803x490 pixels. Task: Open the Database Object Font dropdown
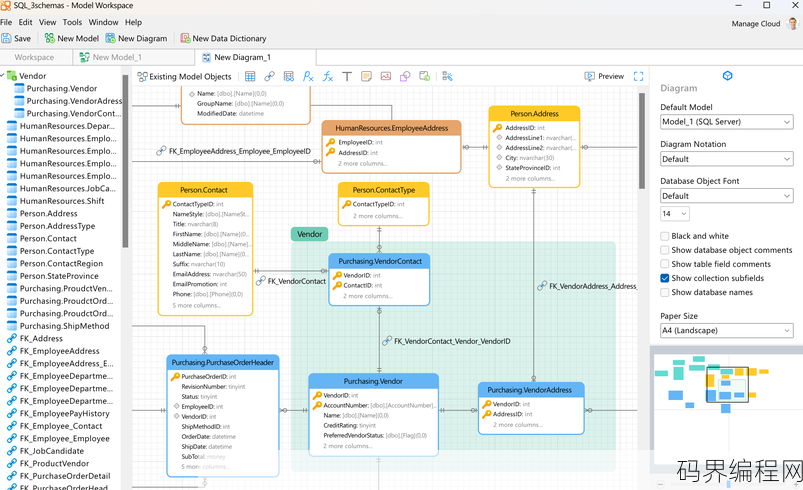tap(727, 196)
